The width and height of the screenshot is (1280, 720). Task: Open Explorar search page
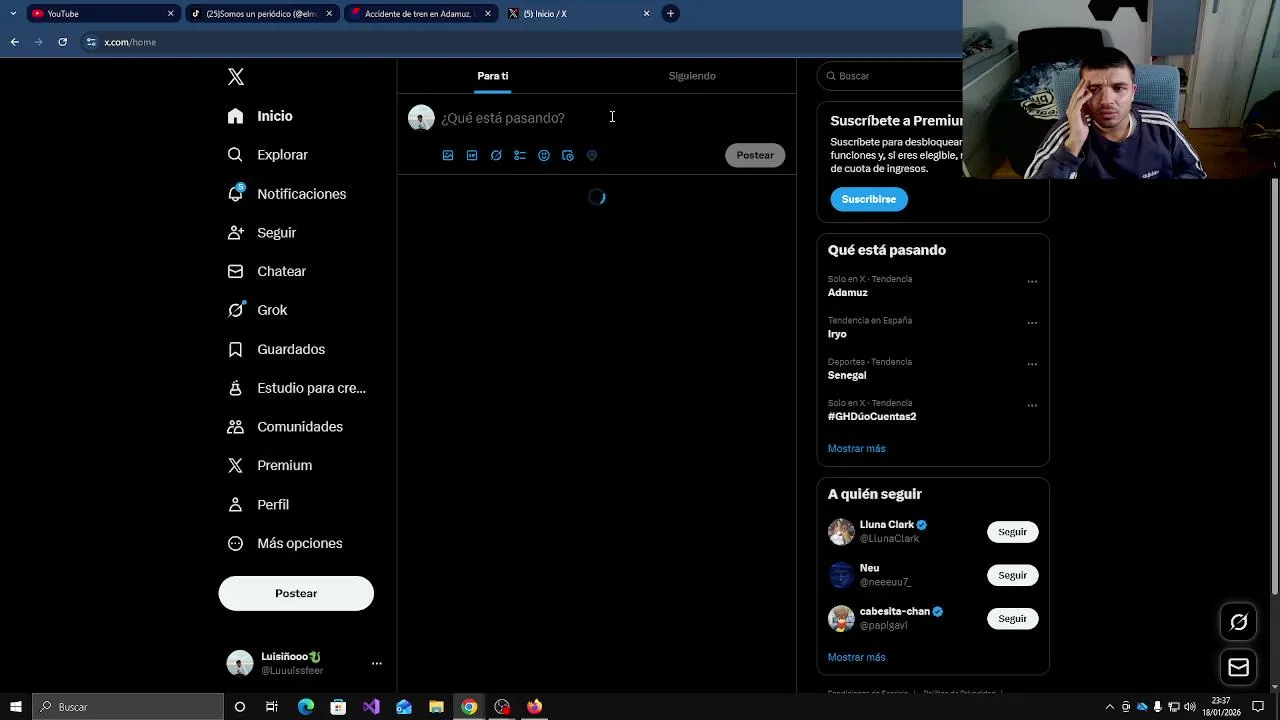pos(268,155)
